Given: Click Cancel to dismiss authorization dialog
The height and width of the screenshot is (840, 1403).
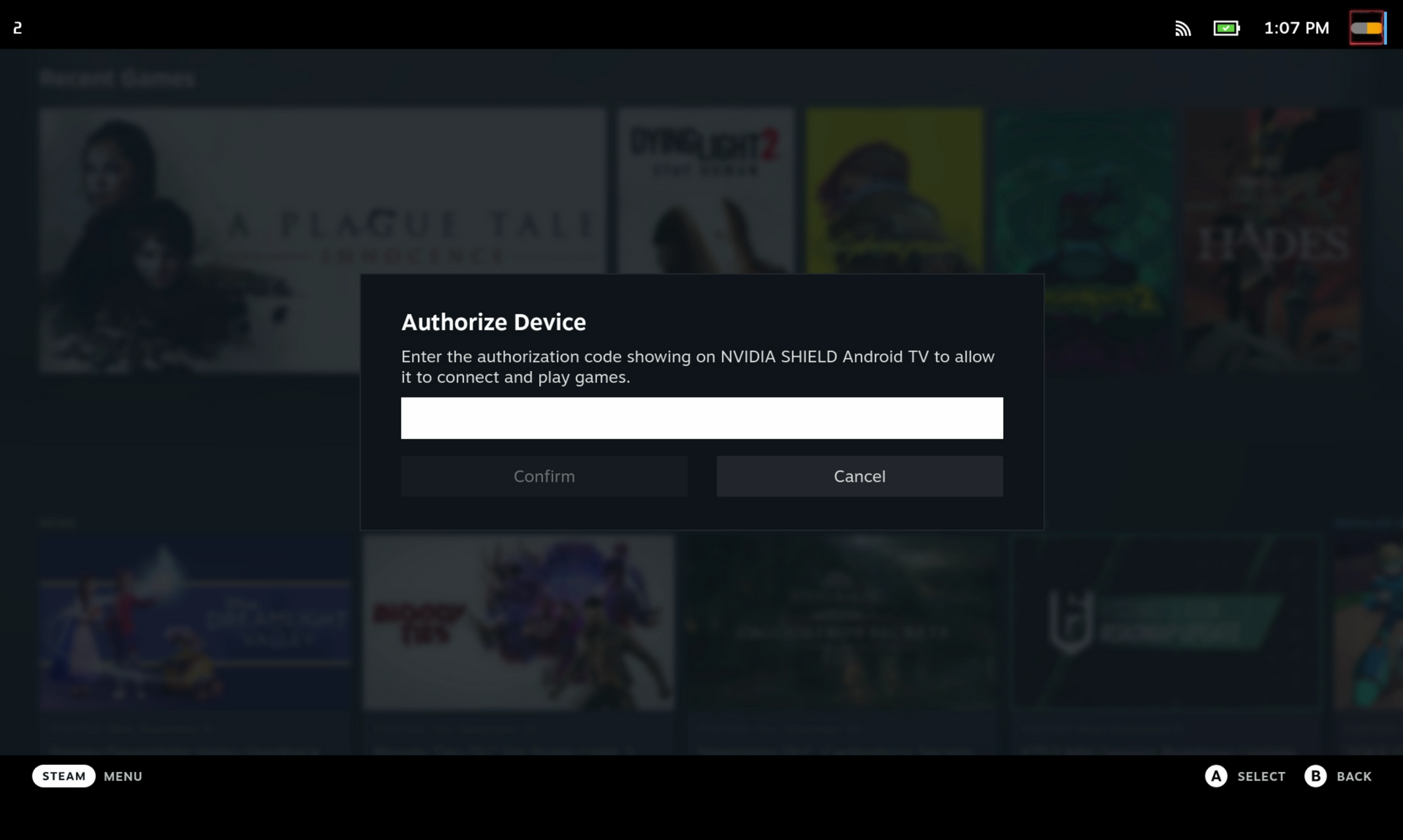Looking at the screenshot, I should point(859,475).
